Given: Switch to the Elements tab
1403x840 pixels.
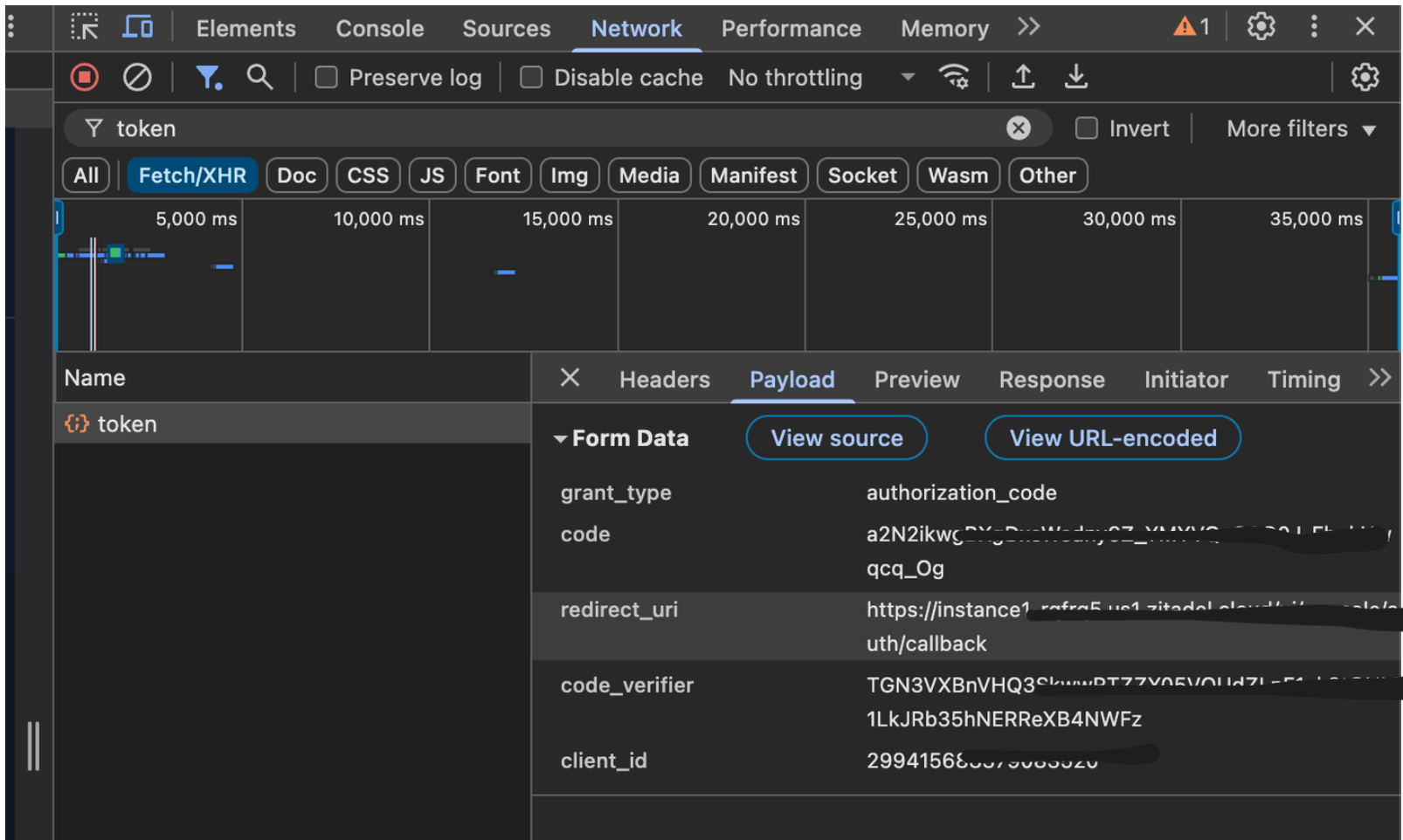Looking at the screenshot, I should pyautogui.click(x=245, y=28).
